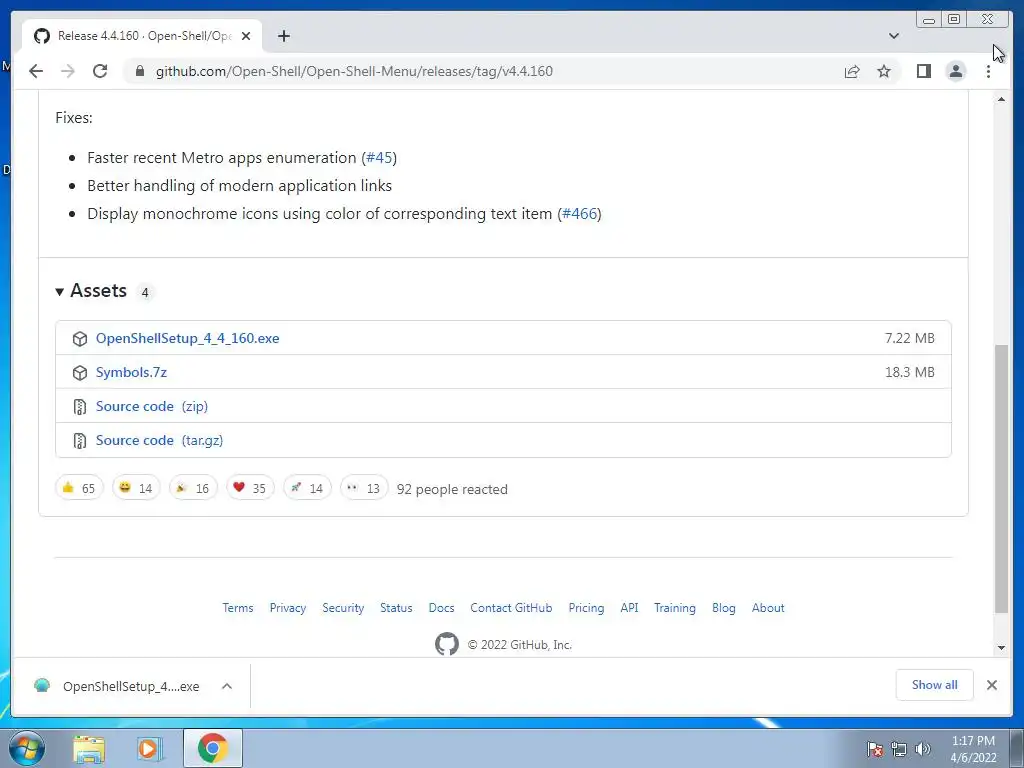Bookmark this page with the star icon
This screenshot has width=1024, height=768.
(x=884, y=71)
